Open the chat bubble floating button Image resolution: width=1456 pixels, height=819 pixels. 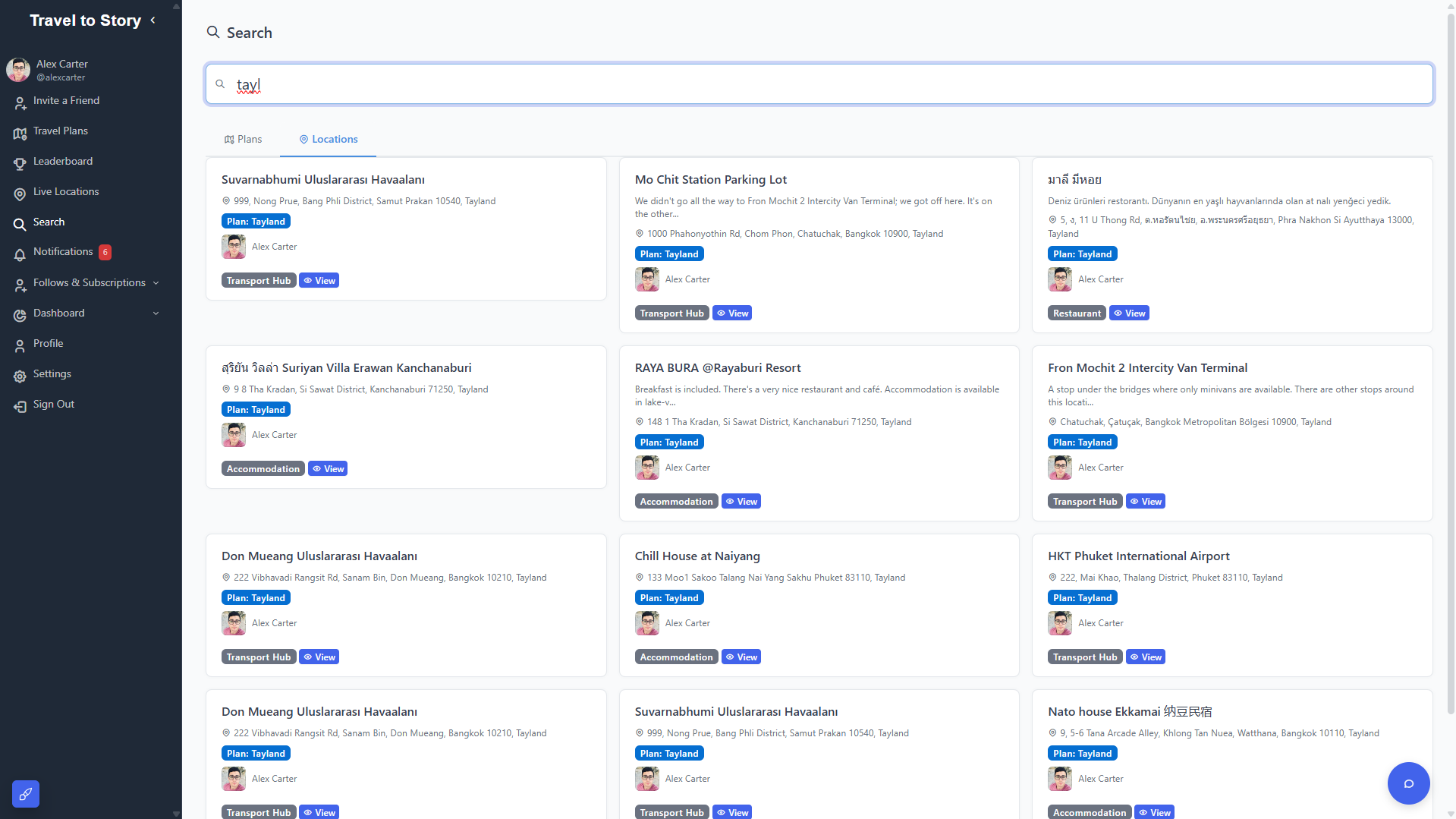coord(1408,783)
